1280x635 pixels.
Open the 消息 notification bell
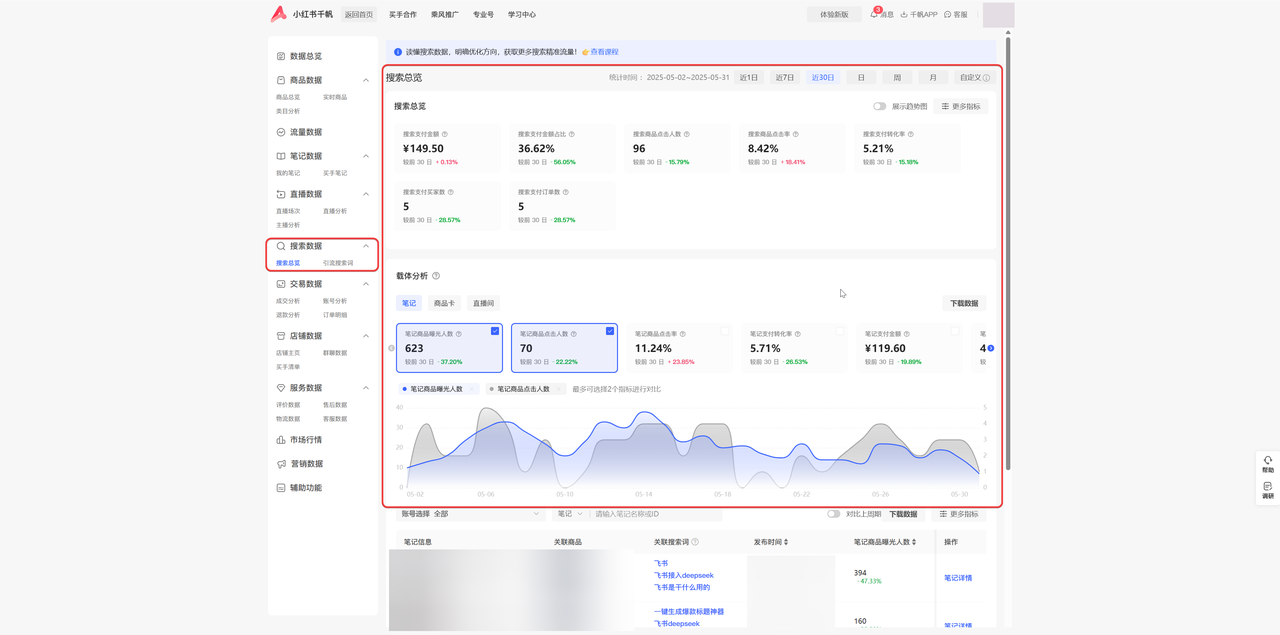click(874, 14)
